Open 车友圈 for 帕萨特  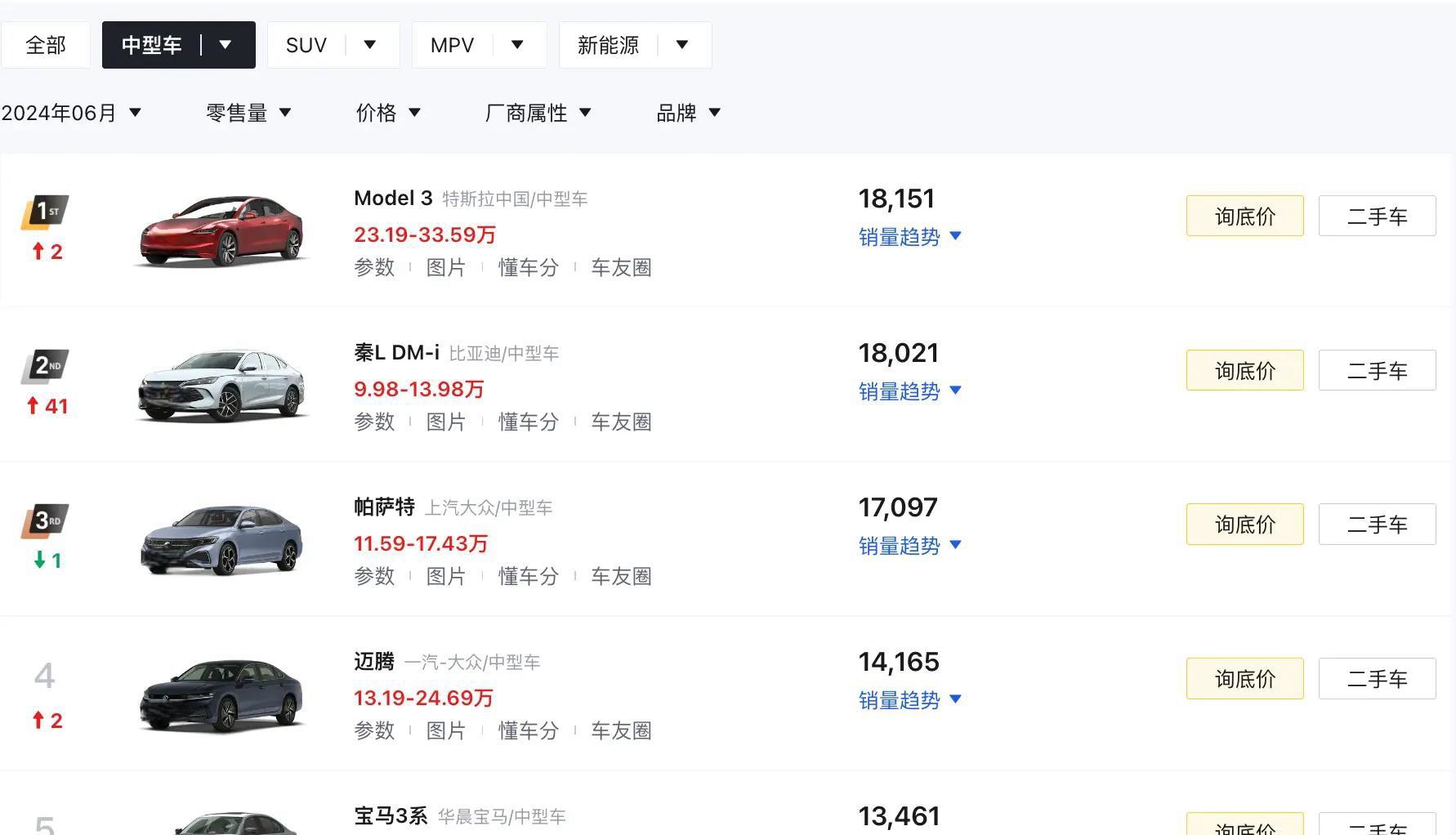coord(621,576)
